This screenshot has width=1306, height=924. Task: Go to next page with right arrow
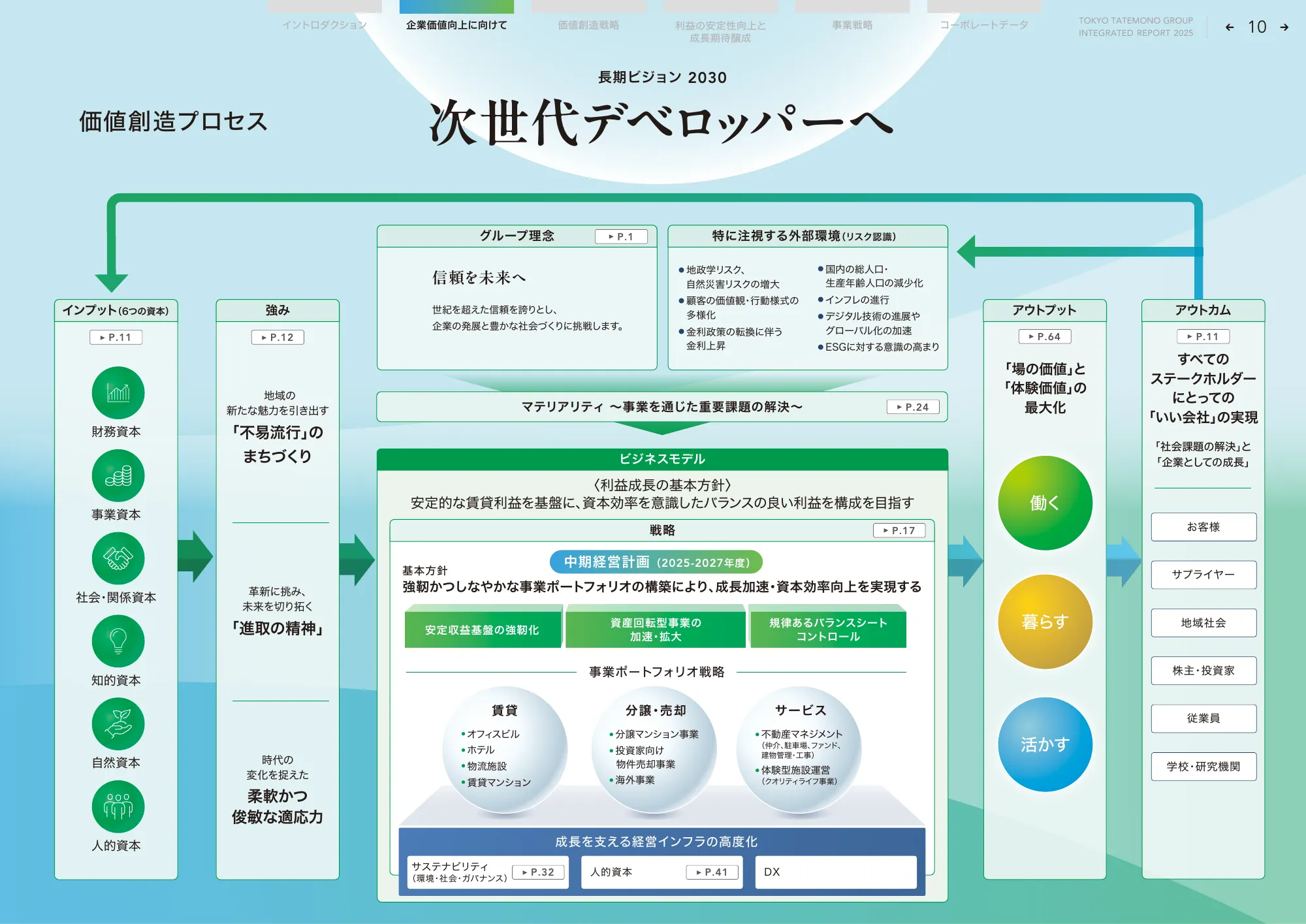[1284, 27]
